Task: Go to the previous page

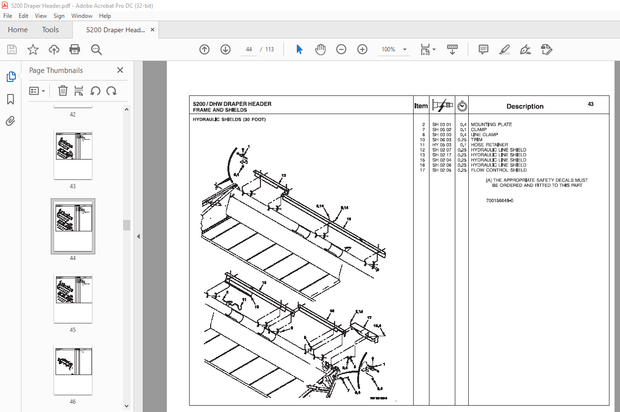Action: [x=204, y=49]
